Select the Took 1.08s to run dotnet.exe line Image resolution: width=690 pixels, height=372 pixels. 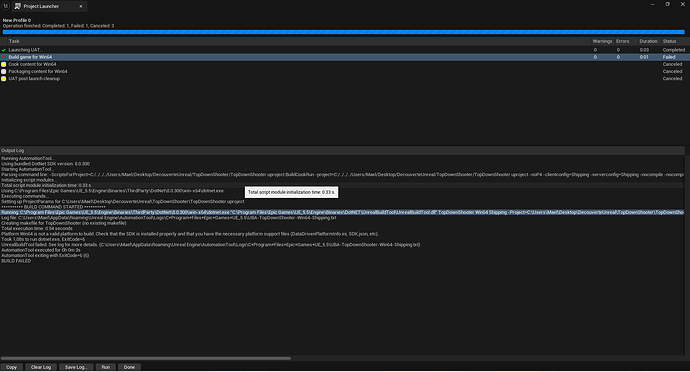coord(43,239)
